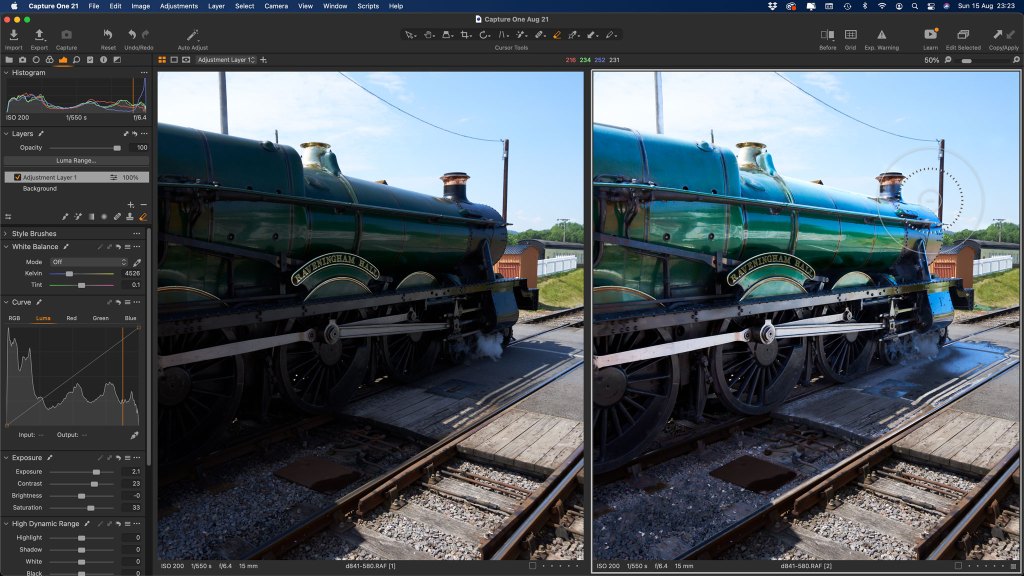Select the Background layer row

(76, 189)
